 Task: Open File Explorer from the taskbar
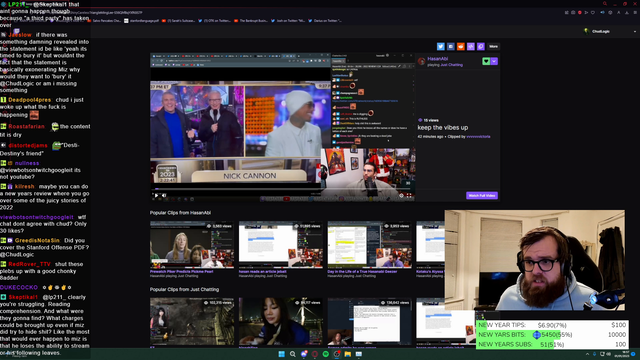click(x=348, y=354)
